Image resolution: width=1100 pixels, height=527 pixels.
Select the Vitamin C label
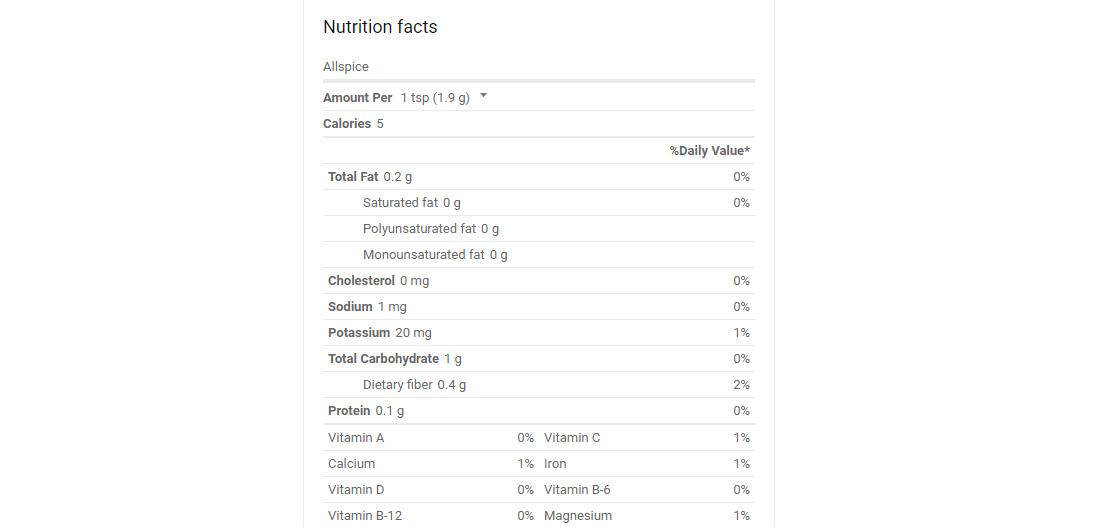(572, 438)
